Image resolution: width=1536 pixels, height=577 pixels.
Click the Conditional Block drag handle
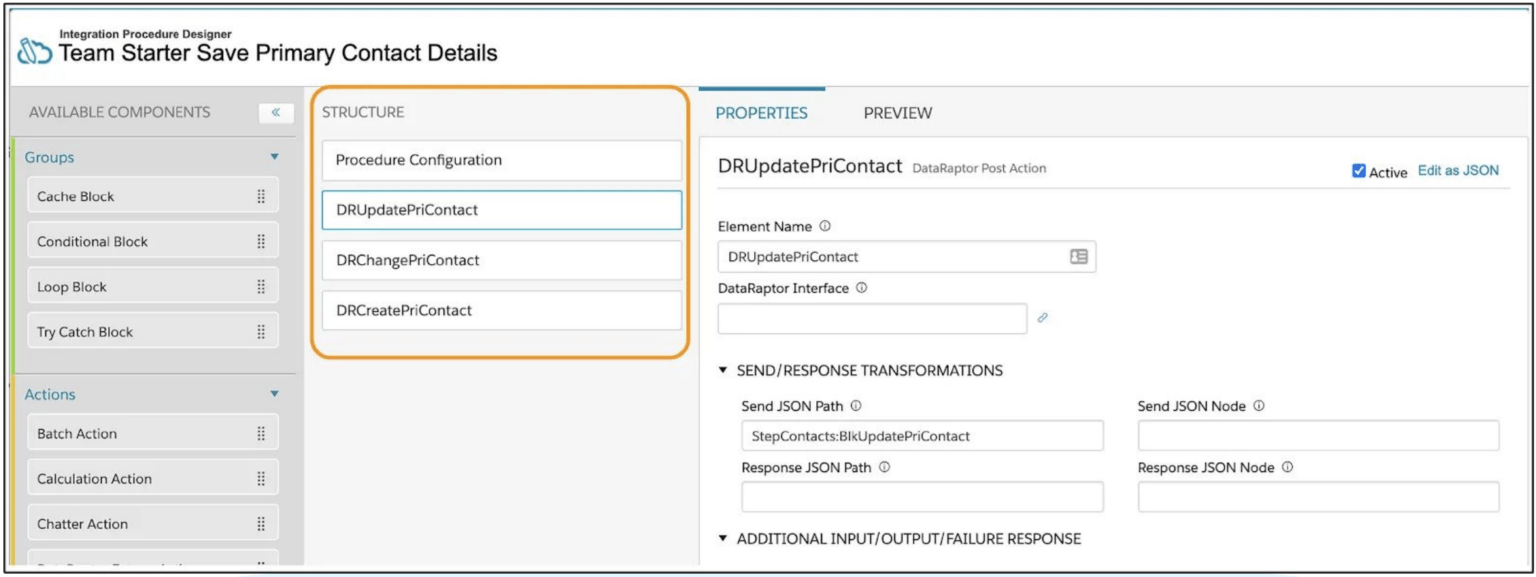[261, 242]
